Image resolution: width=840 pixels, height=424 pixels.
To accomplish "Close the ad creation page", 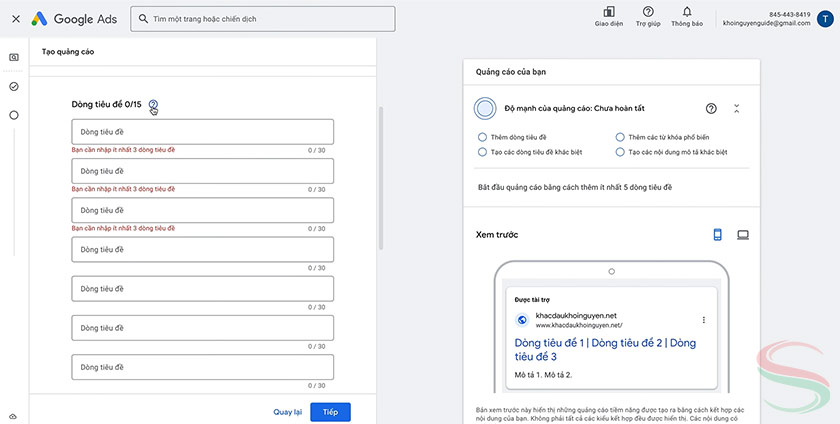I will click(x=15, y=19).
